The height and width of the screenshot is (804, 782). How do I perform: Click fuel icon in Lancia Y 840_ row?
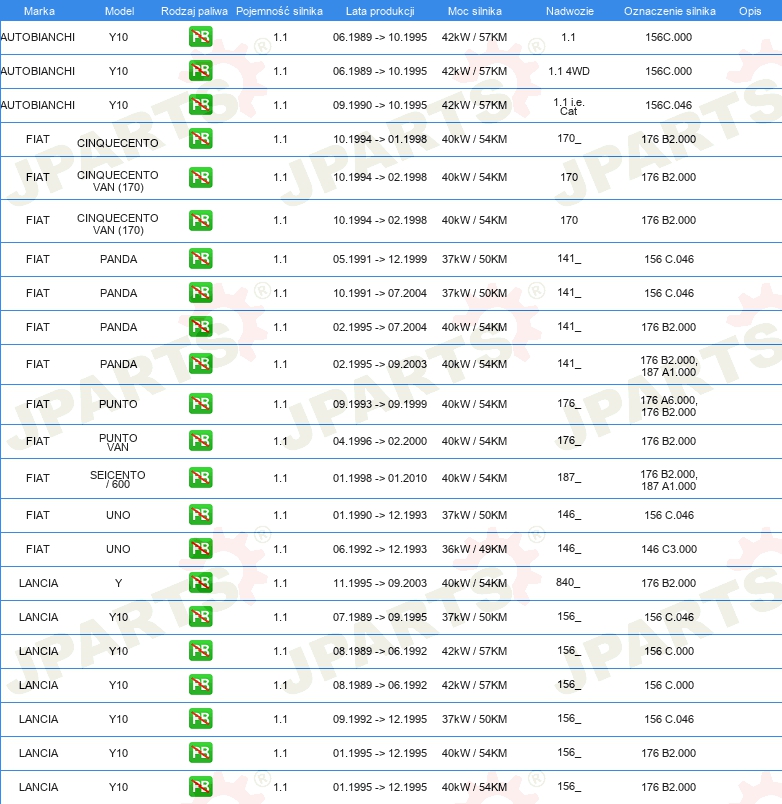tap(200, 582)
